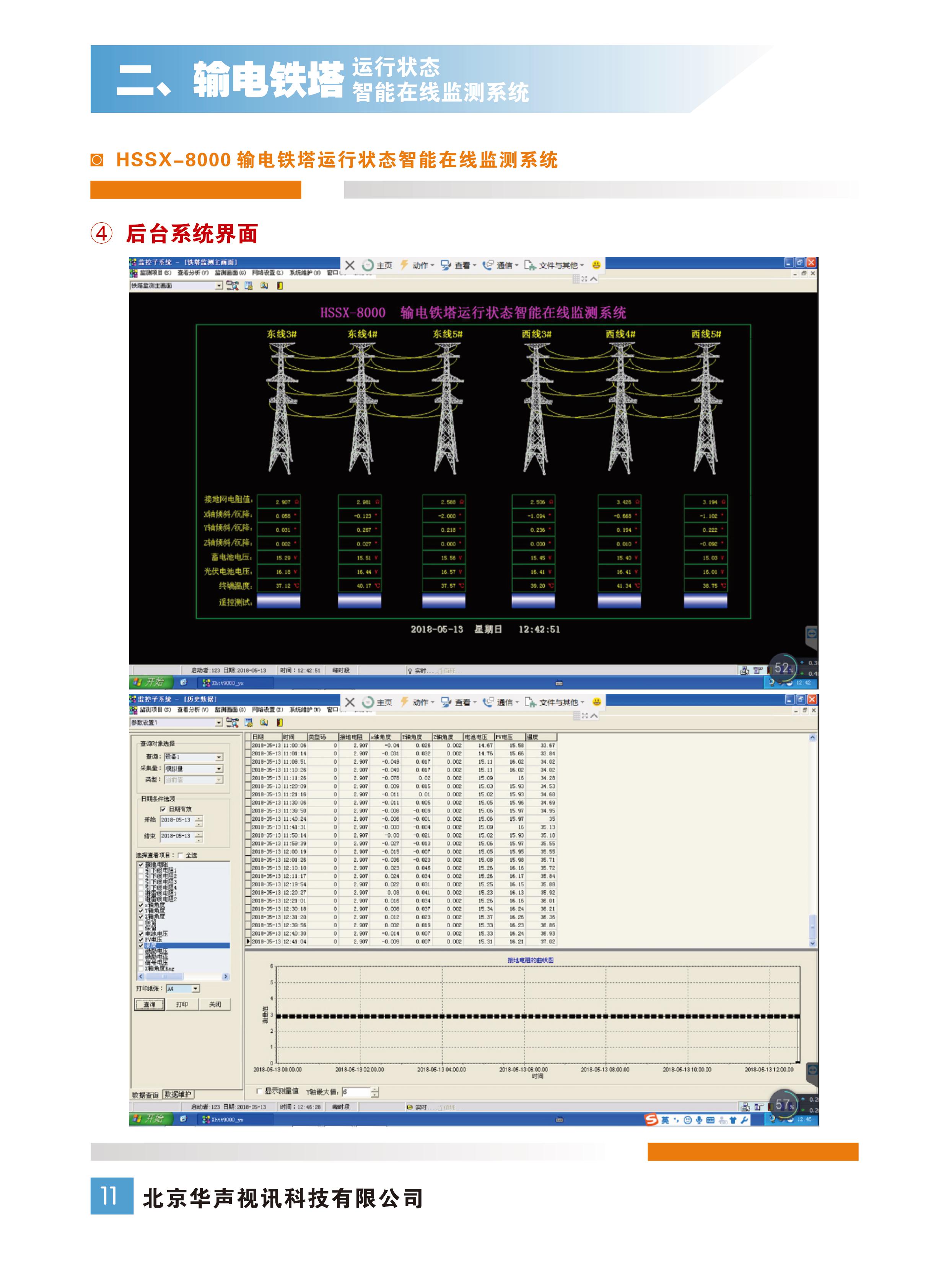Click yellow exit door icon in history data toolbar
Image resolution: width=949 pixels, height=1288 pixels.
(x=280, y=722)
